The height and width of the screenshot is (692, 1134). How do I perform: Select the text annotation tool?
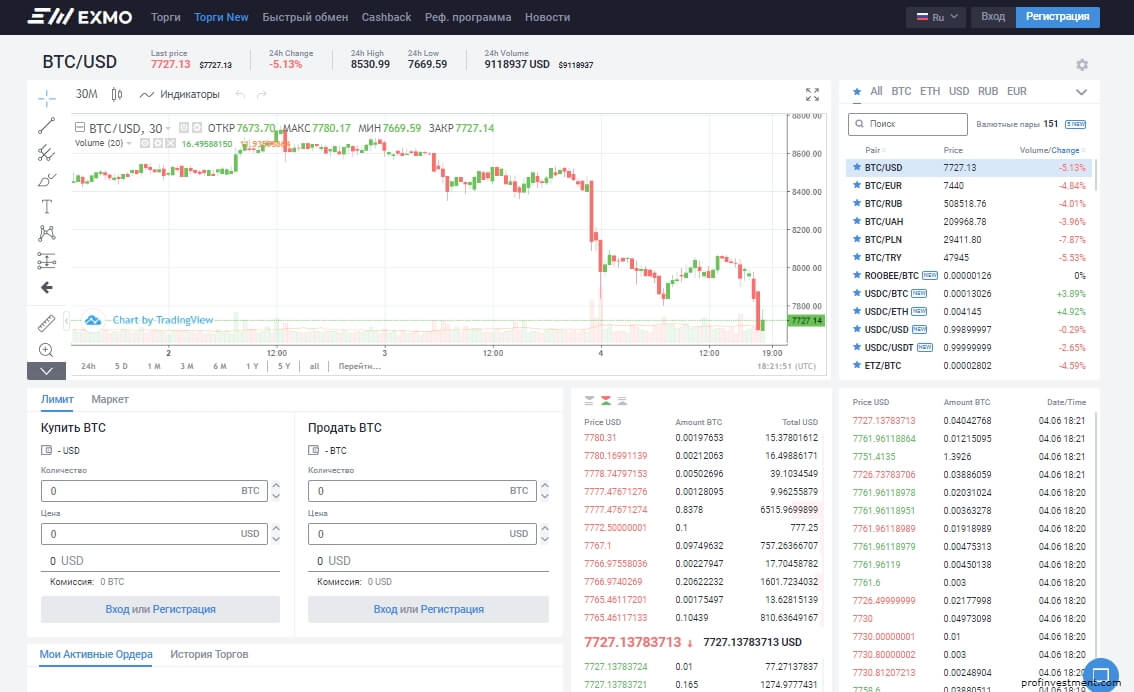coord(47,207)
